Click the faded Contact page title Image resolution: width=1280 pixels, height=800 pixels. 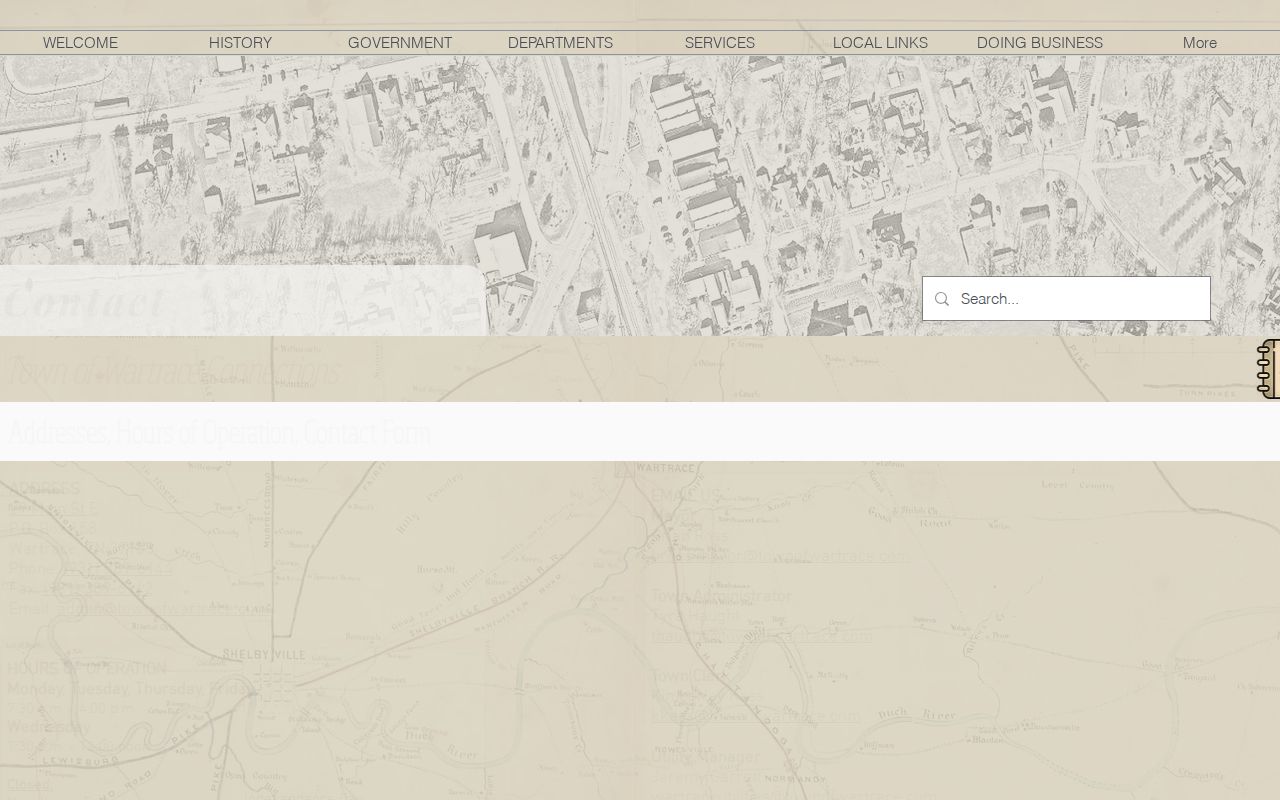click(x=83, y=300)
